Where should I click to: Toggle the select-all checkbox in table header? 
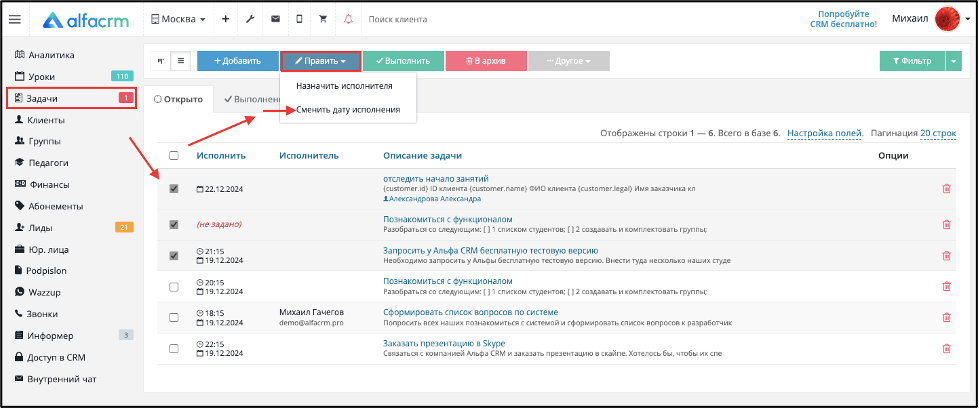coord(174,156)
